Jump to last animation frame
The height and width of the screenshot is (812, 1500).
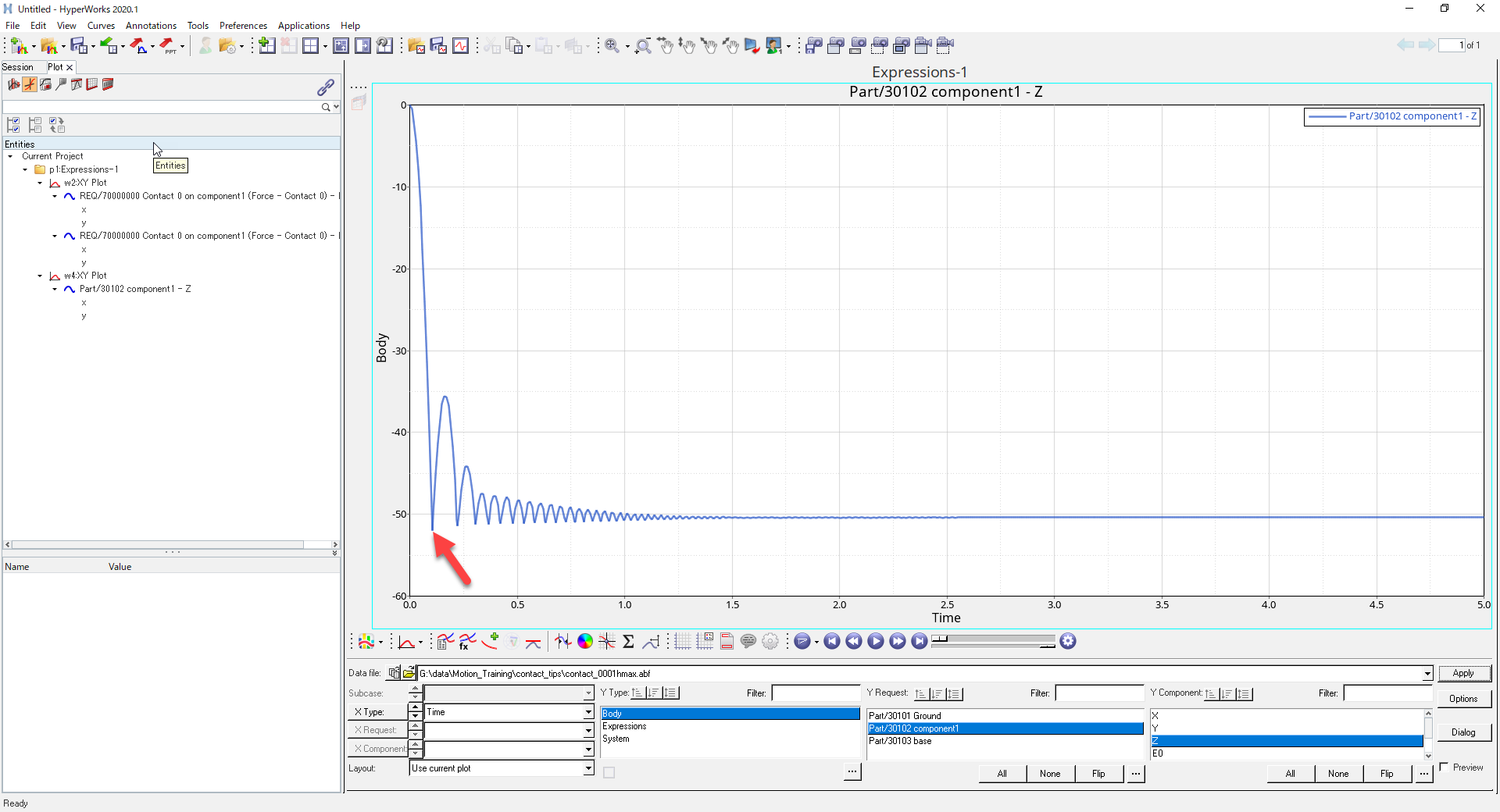coord(920,642)
